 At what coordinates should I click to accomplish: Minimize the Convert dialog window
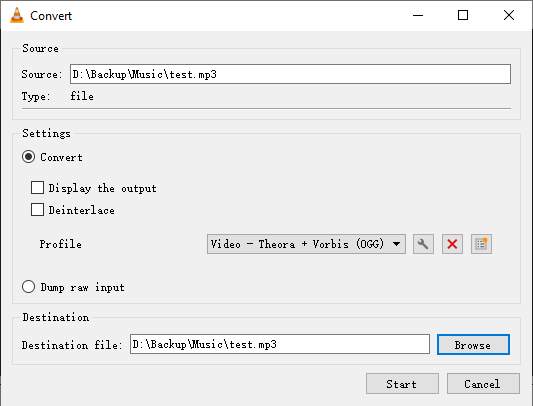[418, 15]
